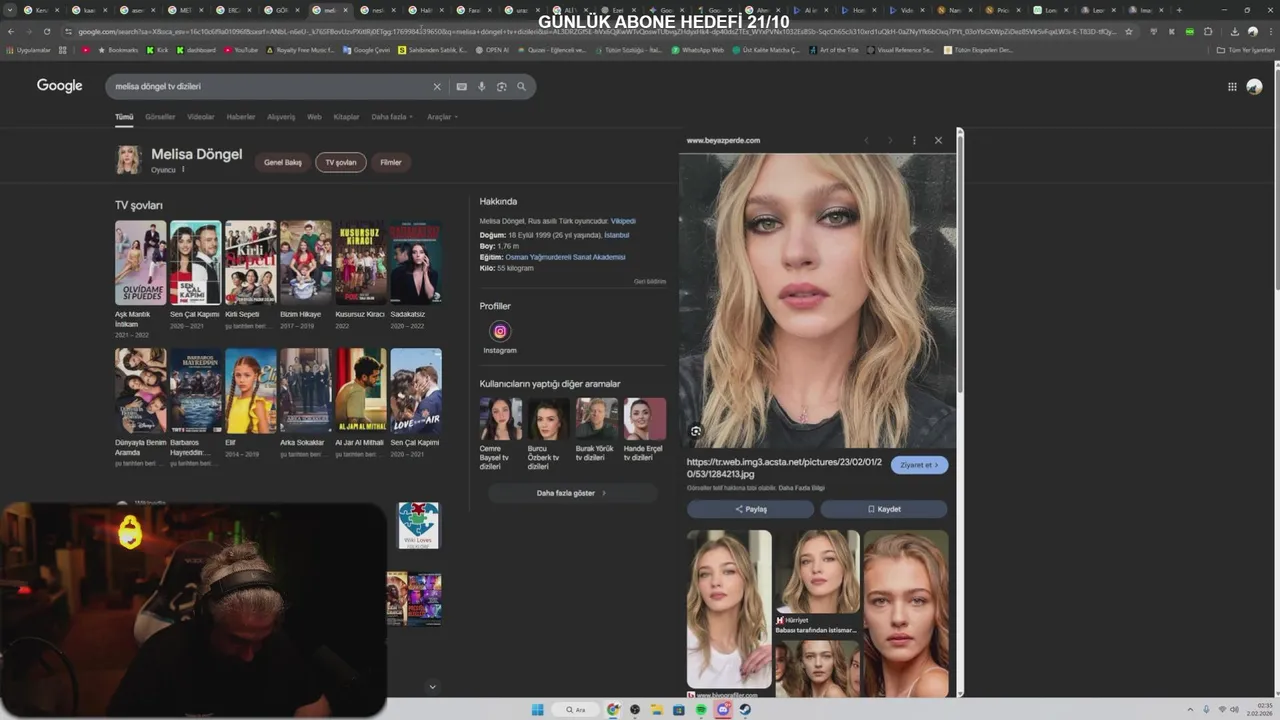Click the Kaydet save button
1280x720 pixels.
point(884,509)
